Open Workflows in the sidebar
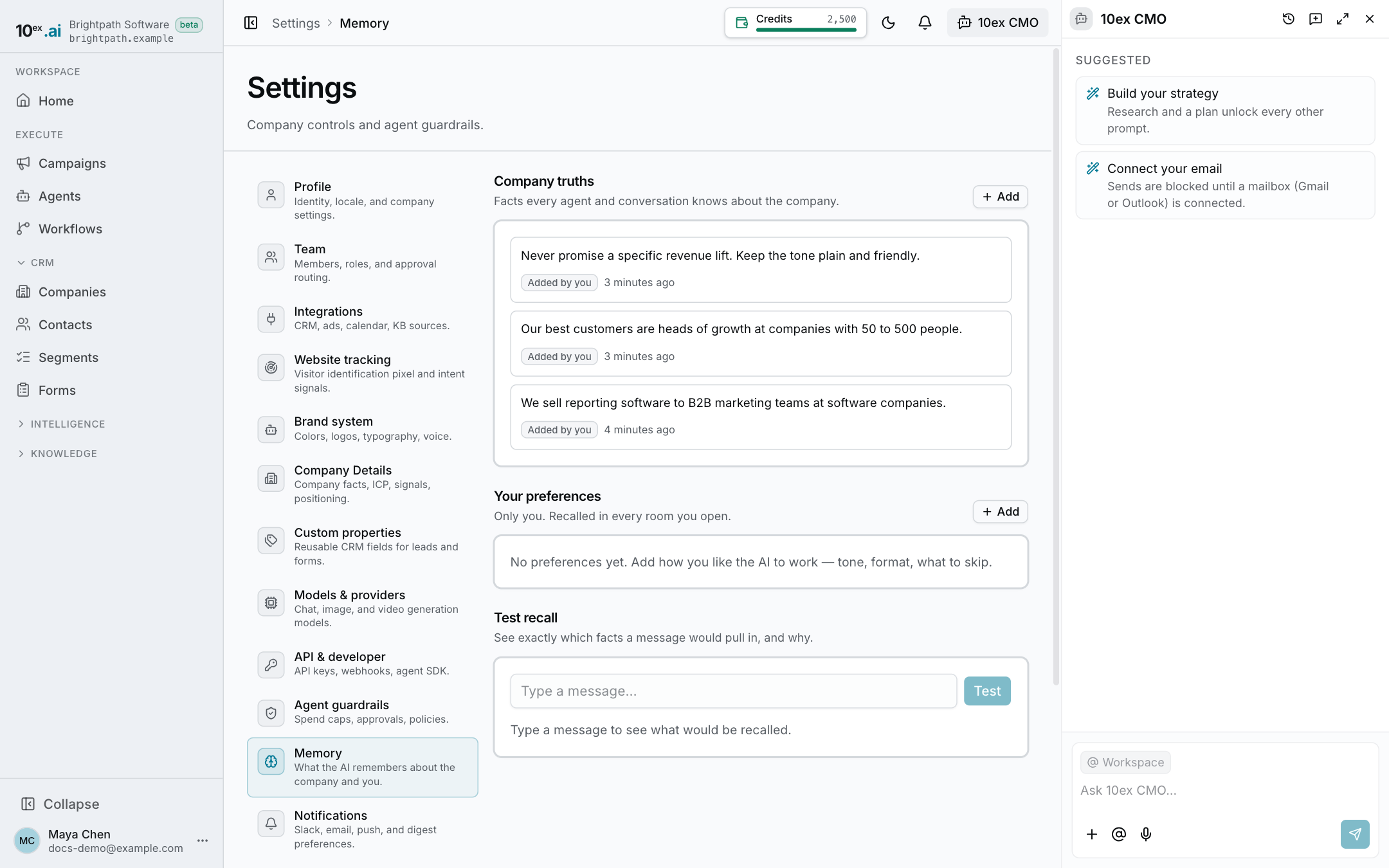Image resolution: width=1389 pixels, height=868 pixels. pos(111,229)
